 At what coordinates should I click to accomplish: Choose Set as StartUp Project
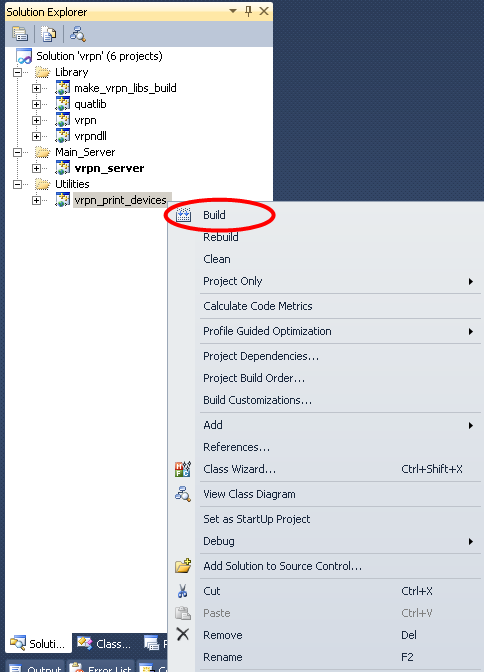[x=326, y=519]
